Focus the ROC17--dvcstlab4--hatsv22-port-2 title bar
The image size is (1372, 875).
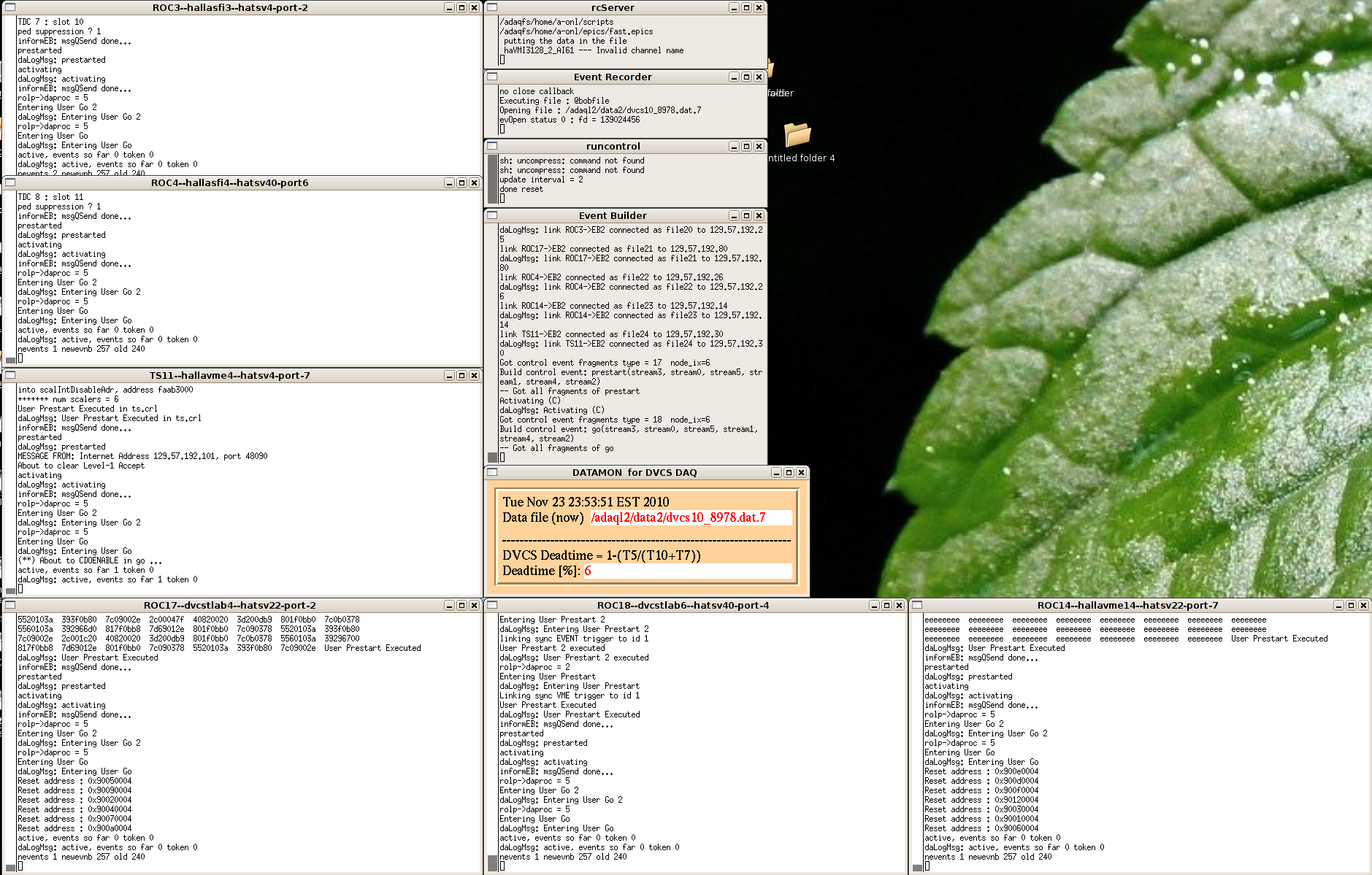229,605
